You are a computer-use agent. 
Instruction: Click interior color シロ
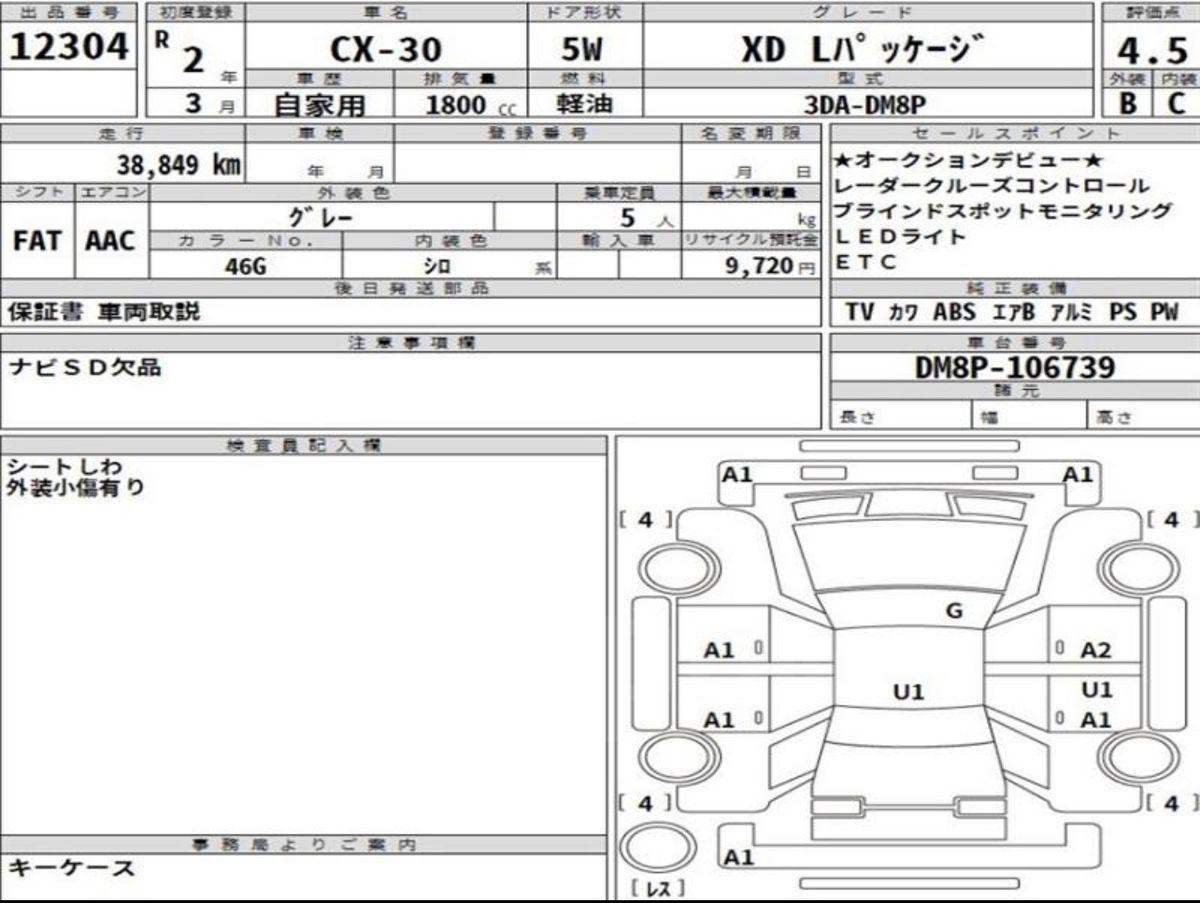(x=436, y=266)
